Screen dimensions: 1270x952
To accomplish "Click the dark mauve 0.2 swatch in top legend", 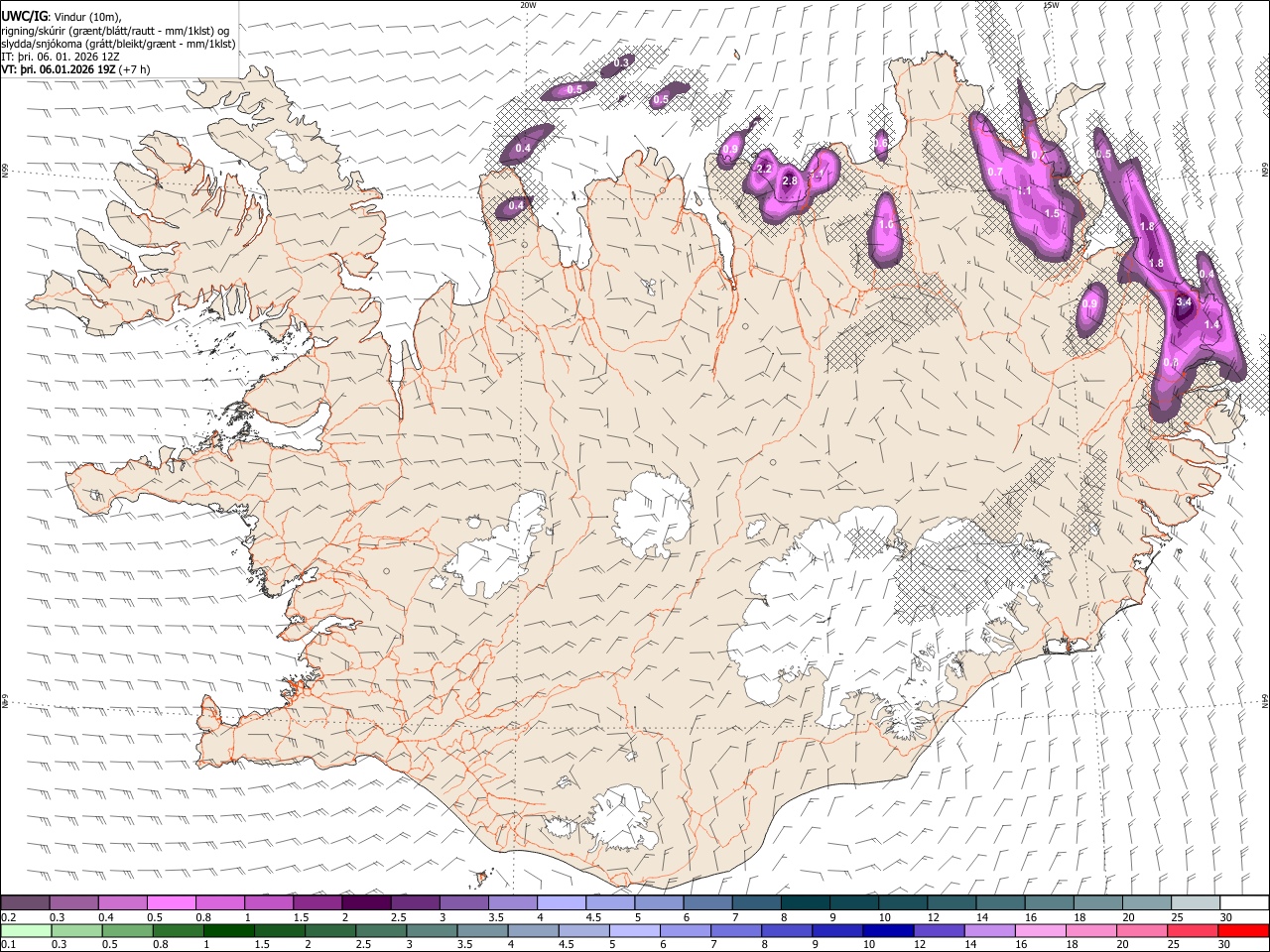I will pyautogui.click(x=25, y=902).
